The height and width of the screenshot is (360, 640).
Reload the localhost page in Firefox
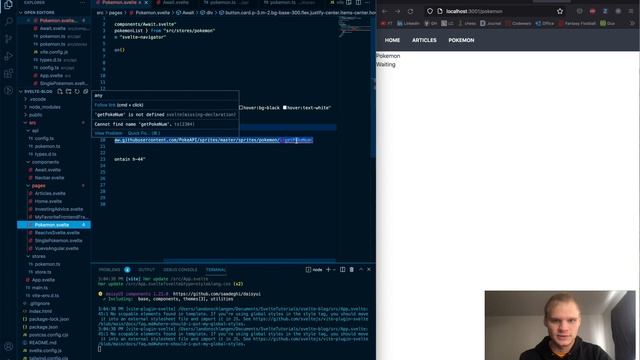coord(410,11)
